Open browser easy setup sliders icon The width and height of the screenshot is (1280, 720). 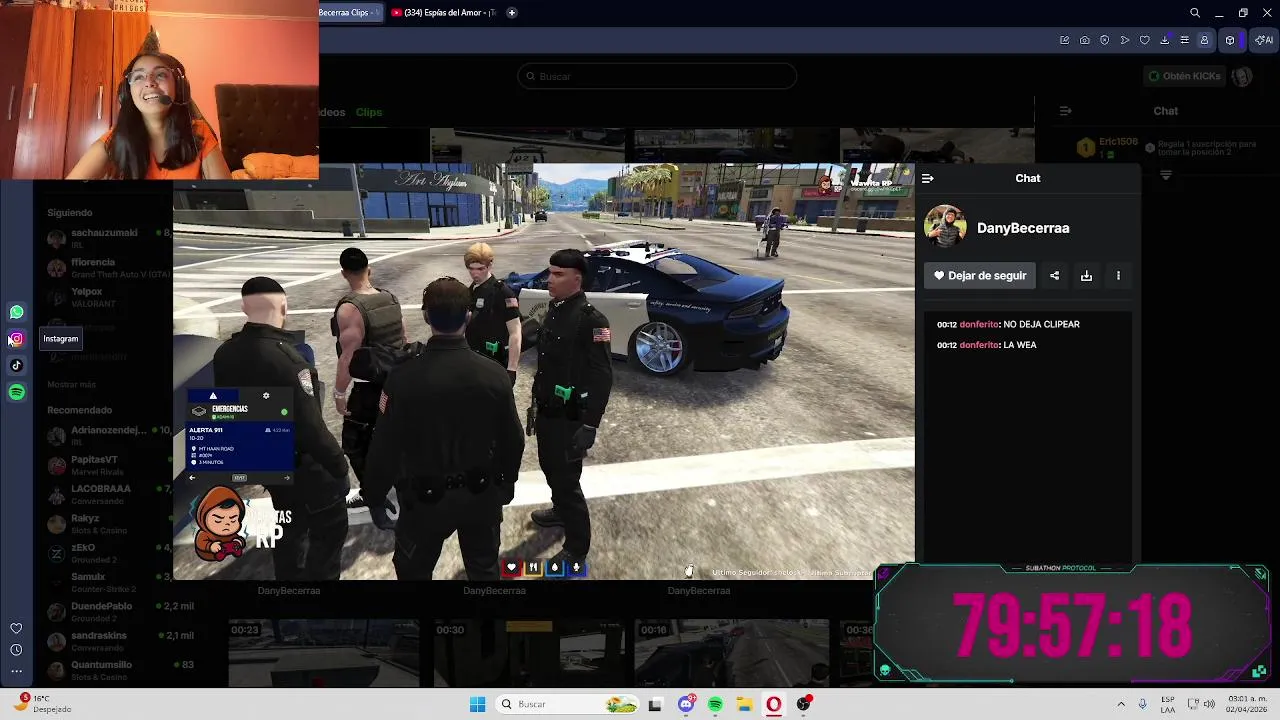click(1185, 40)
